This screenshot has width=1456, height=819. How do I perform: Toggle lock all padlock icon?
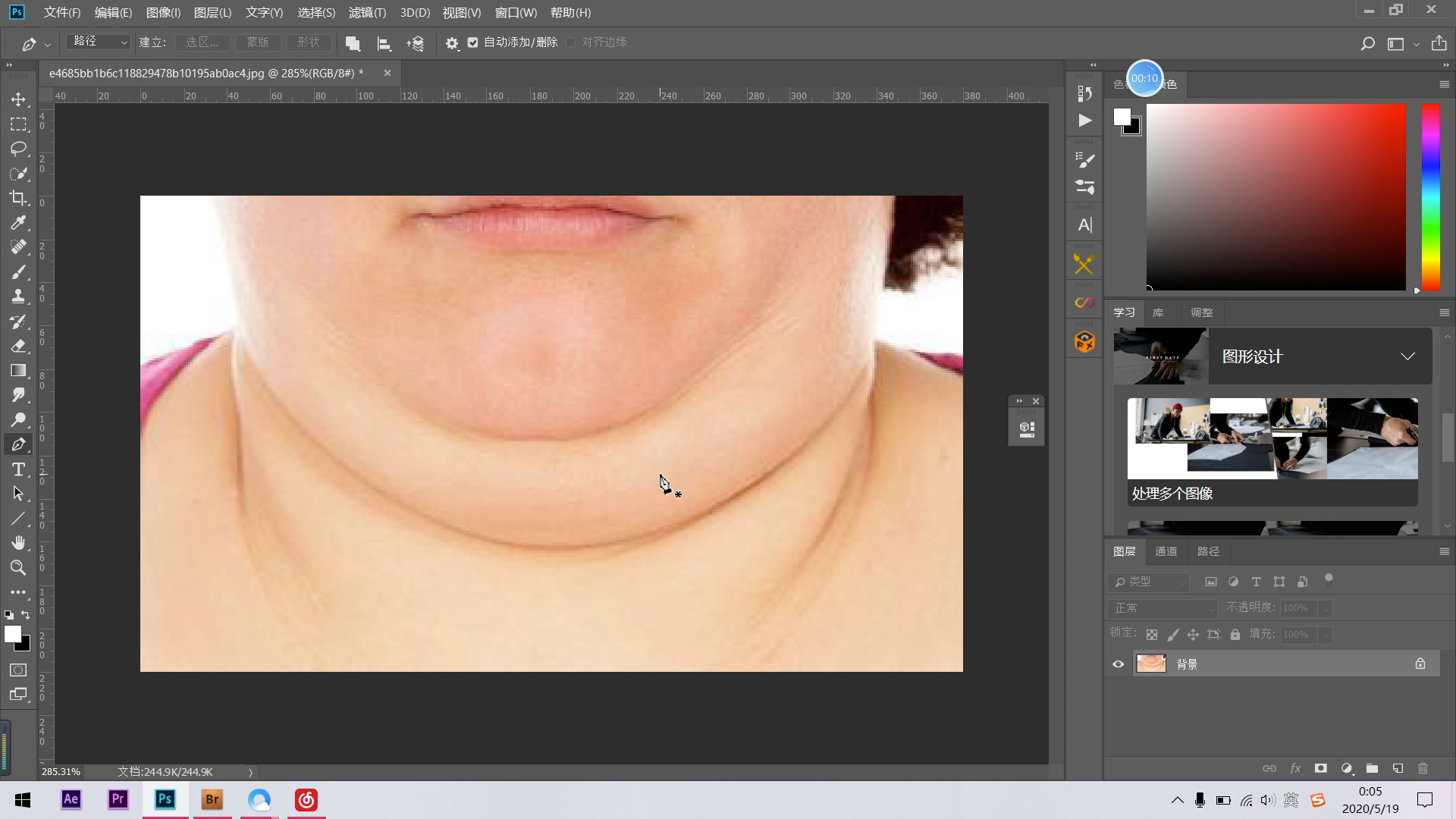(x=1235, y=635)
